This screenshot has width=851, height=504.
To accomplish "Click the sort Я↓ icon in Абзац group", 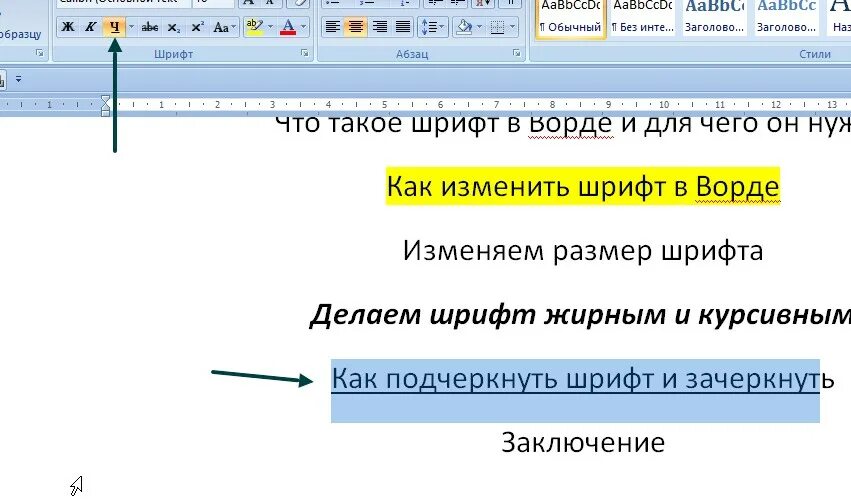I will (481, 3).
